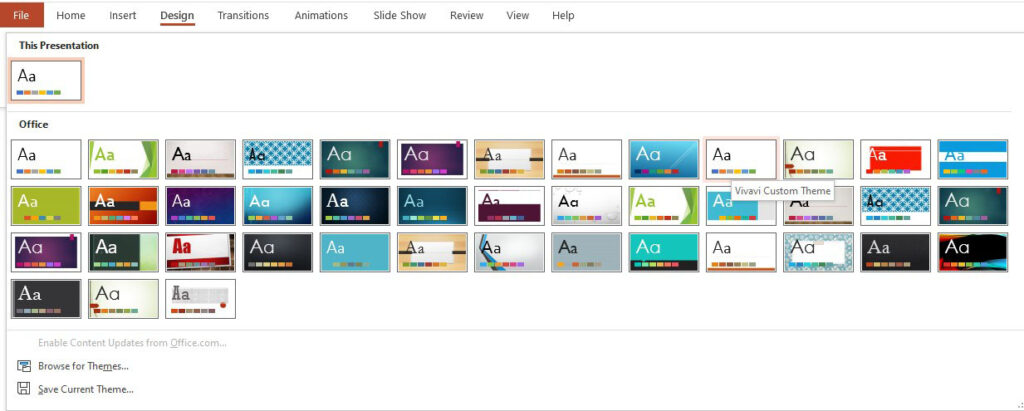Open the View tab
The image size is (1024, 411).
518,15
